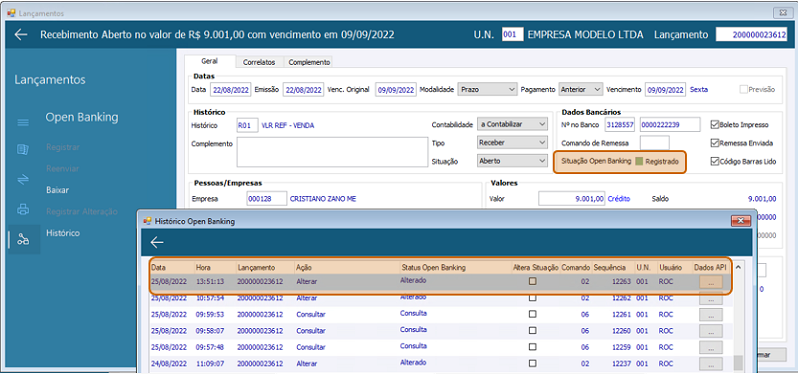Click the history table scroll up arrow

point(737,267)
